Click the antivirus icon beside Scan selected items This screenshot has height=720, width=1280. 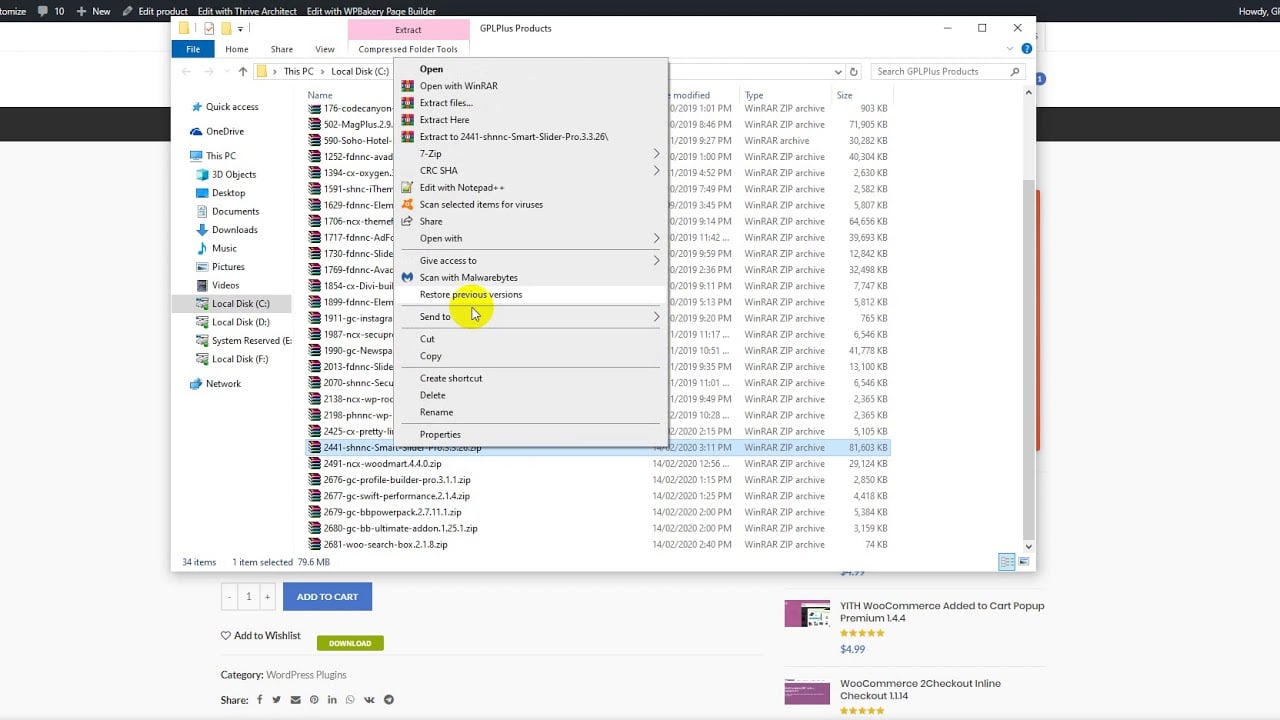407,204
